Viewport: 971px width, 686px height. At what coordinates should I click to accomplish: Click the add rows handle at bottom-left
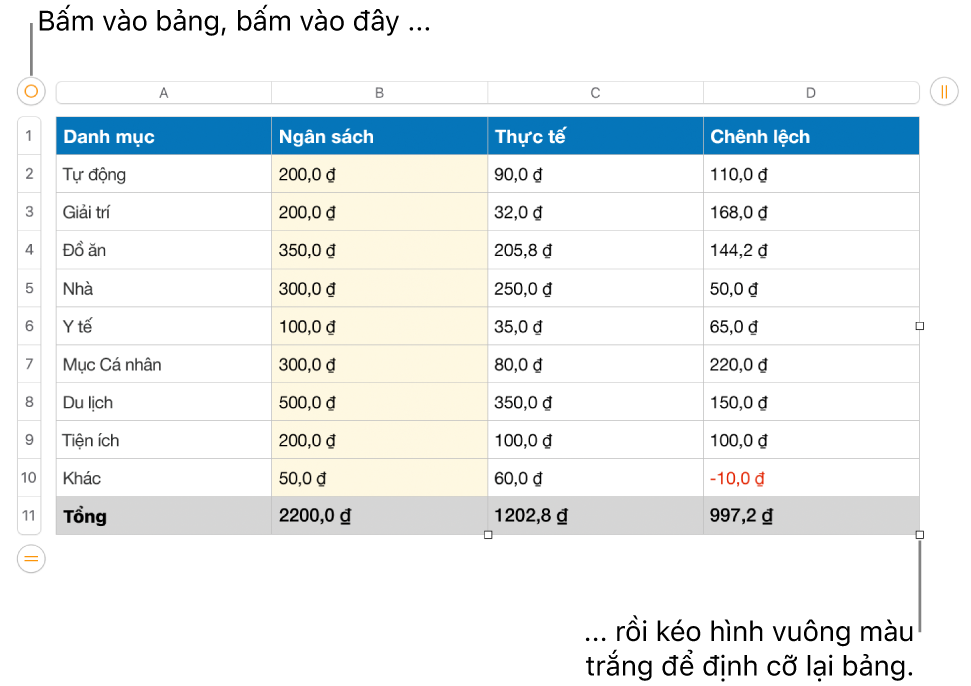tap(31, 558)
